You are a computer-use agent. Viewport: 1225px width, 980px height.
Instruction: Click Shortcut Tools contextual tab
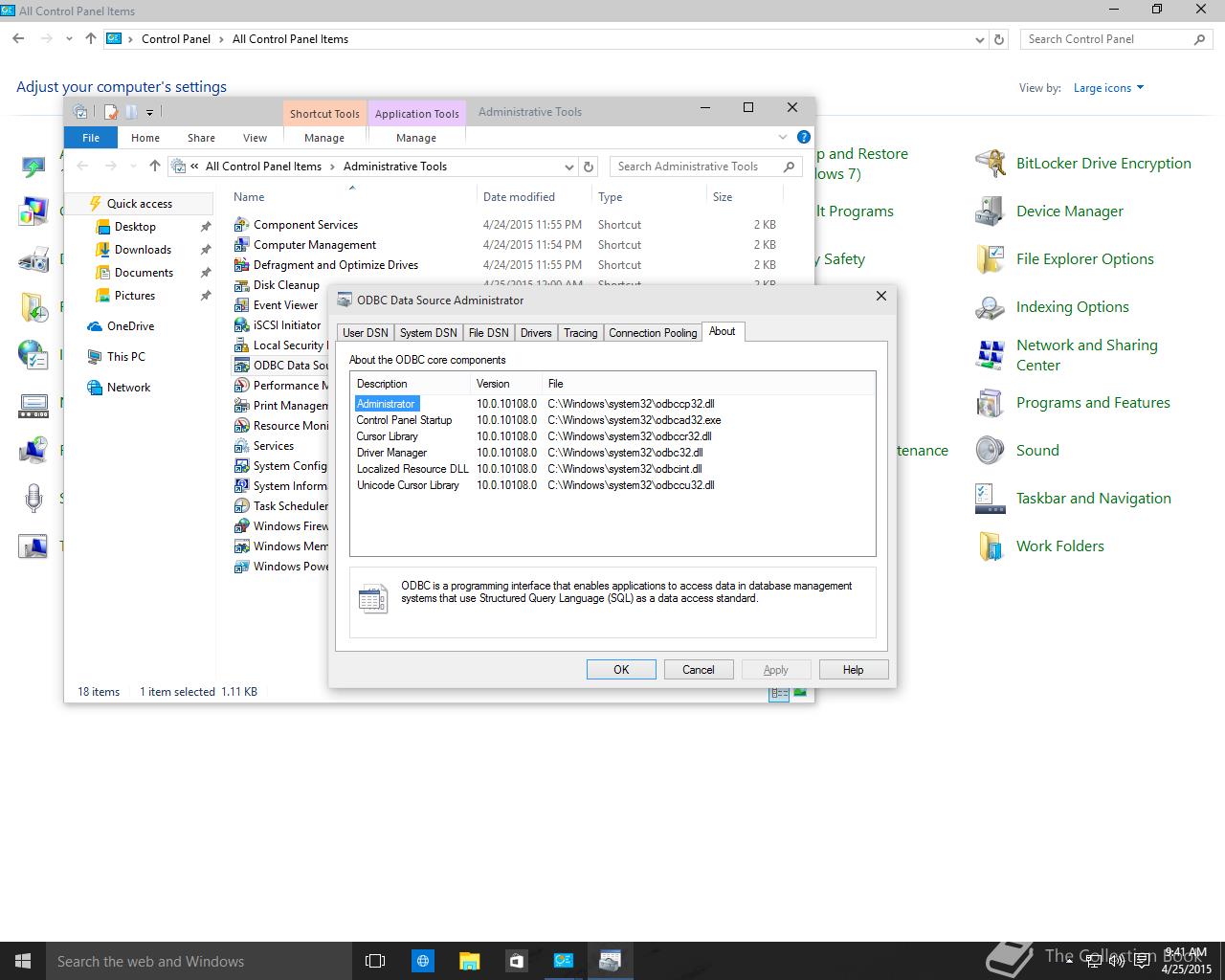tap(324, 113)
